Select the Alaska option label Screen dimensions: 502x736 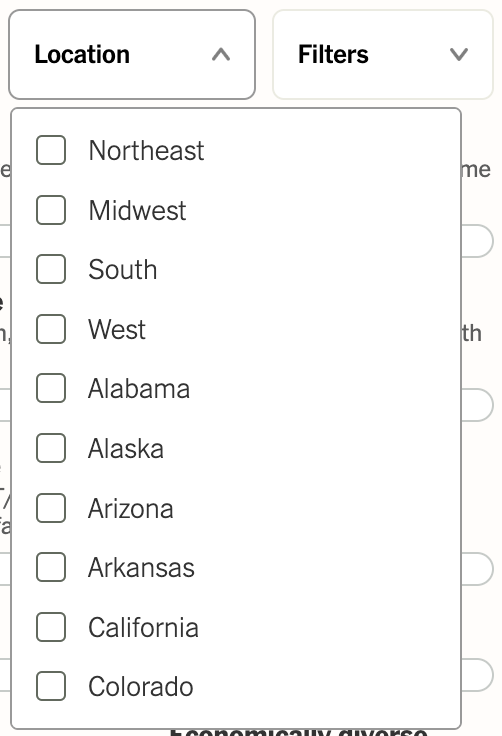pyautogui.click(x=126, y=448)
